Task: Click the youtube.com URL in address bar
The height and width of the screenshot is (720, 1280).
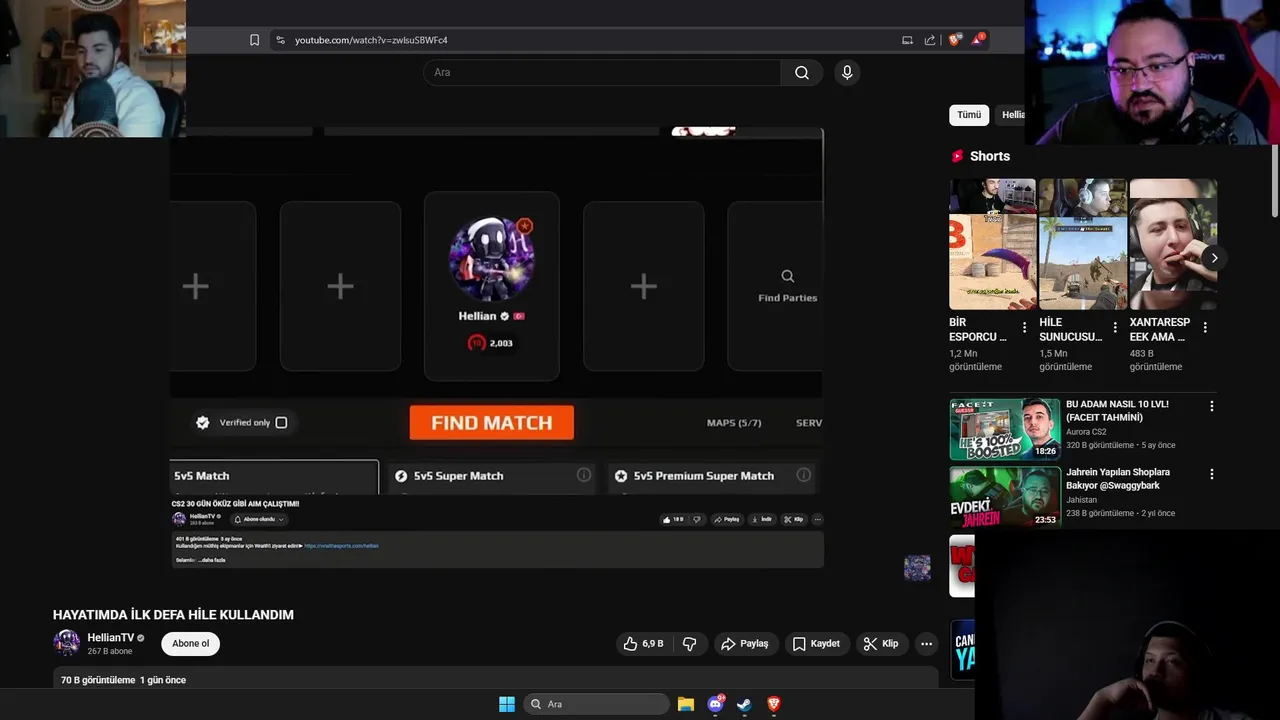Action: pos(371,40)
